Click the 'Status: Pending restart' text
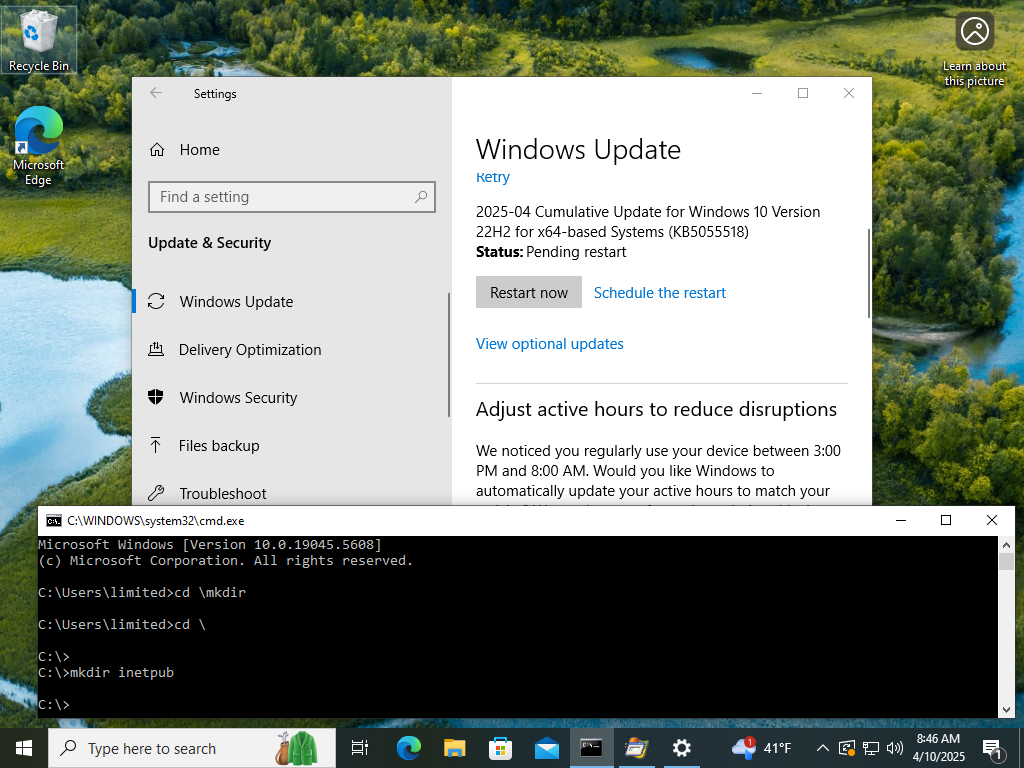Image resolution: width=1024 pixels, height=768 pixels. pyautogui.click(x=551, y=252)
